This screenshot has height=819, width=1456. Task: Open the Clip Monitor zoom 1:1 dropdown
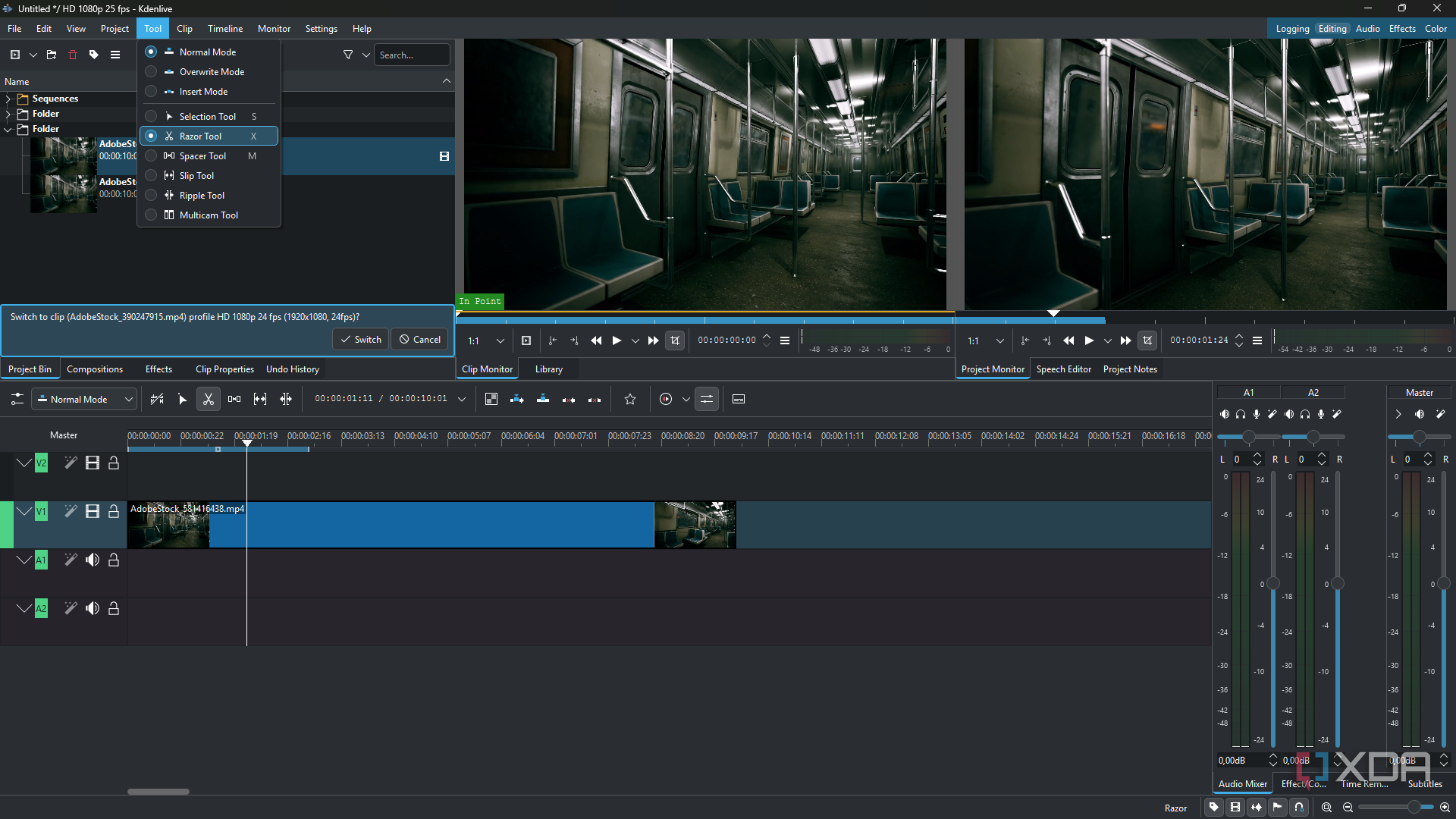point(486,340)
